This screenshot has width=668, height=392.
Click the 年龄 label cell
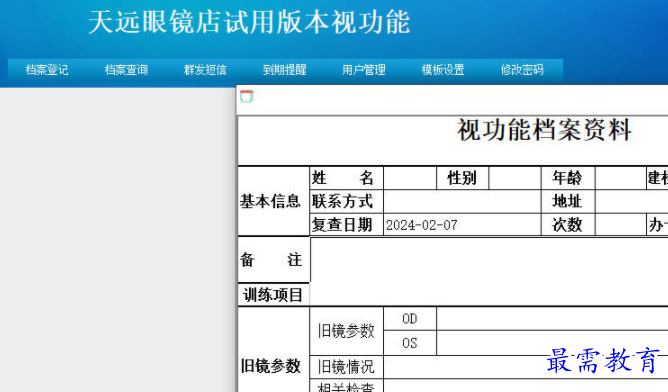coord(567,178)
